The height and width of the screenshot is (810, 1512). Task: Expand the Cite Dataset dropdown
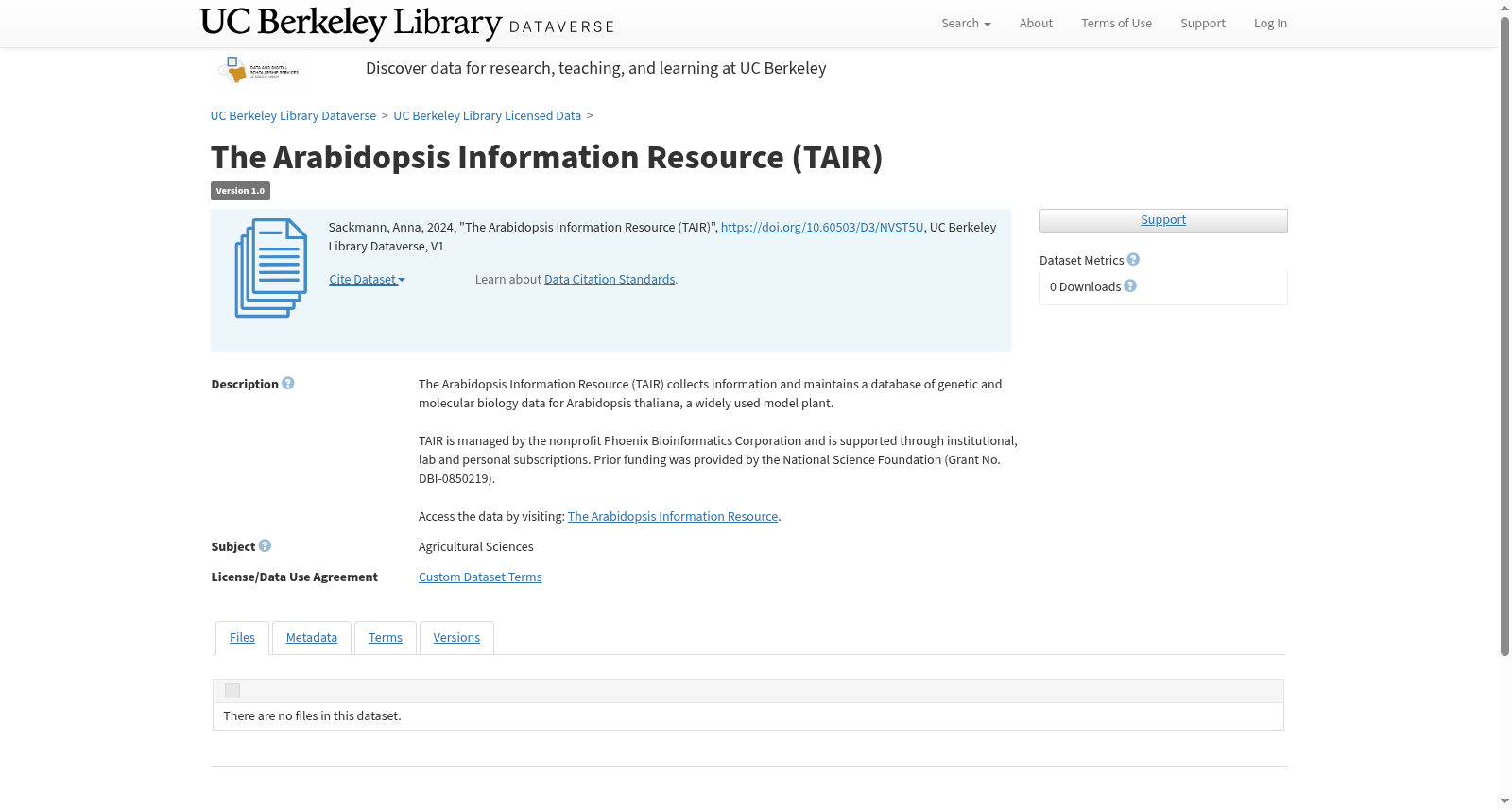[x=367, y=280]
